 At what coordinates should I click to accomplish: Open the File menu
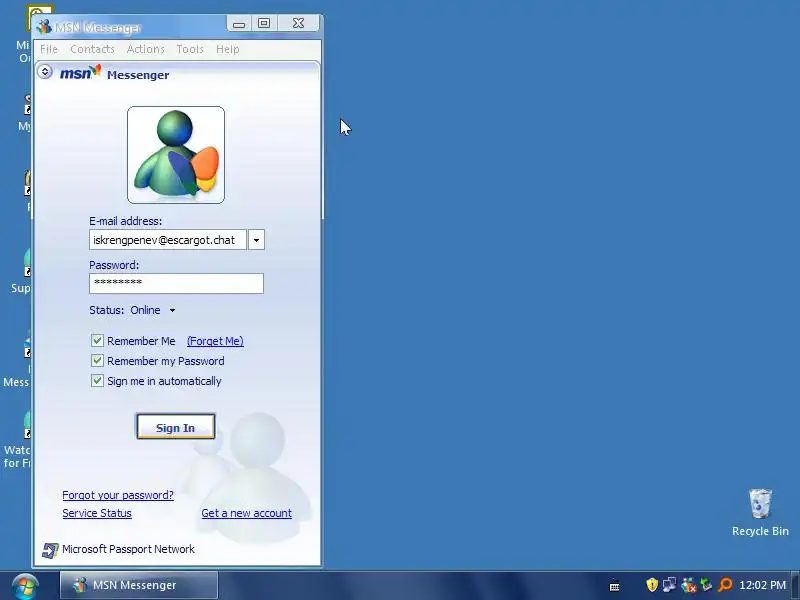(x=49, y=49)
